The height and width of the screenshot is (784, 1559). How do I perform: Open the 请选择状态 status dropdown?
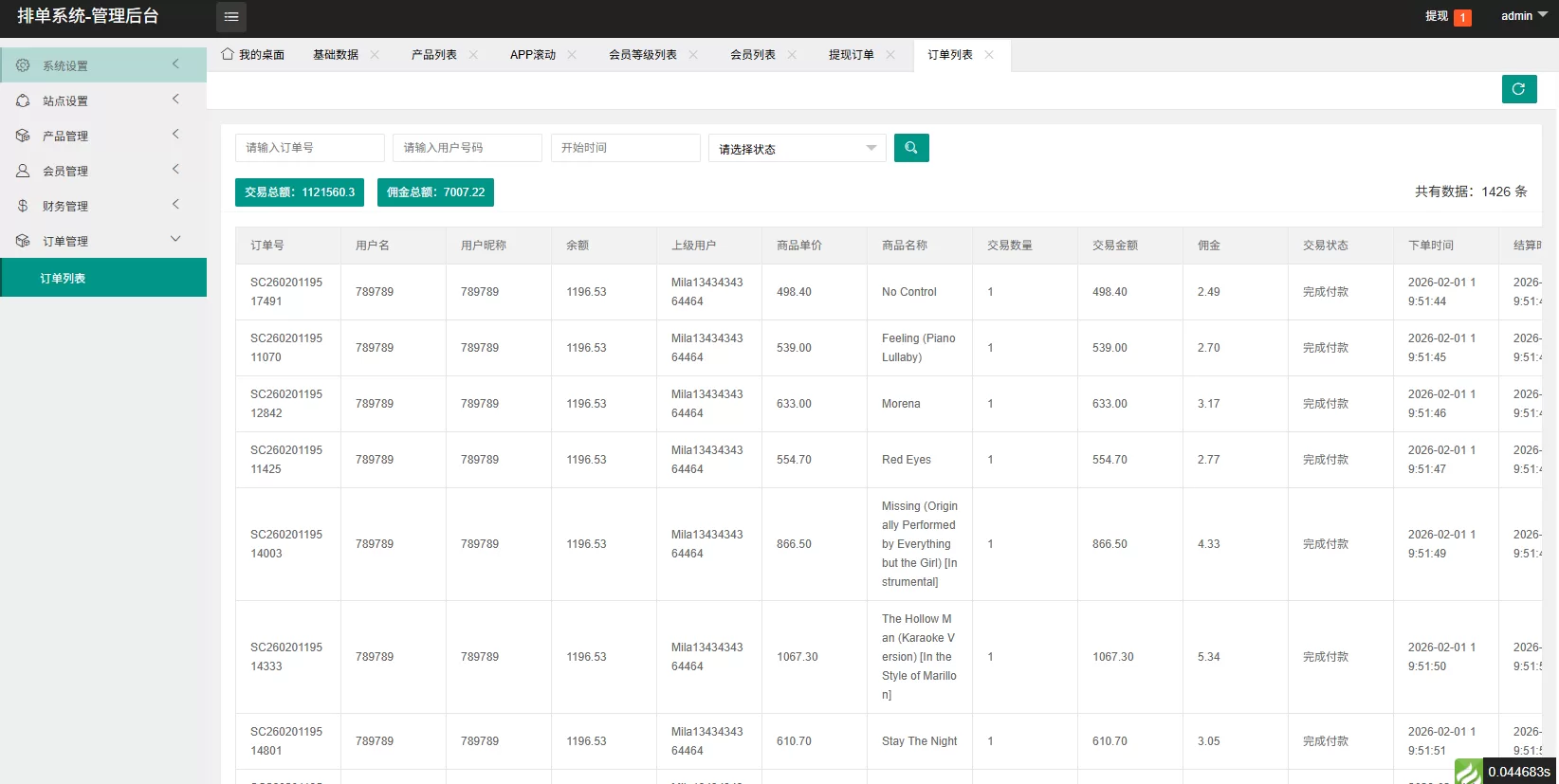797,149
